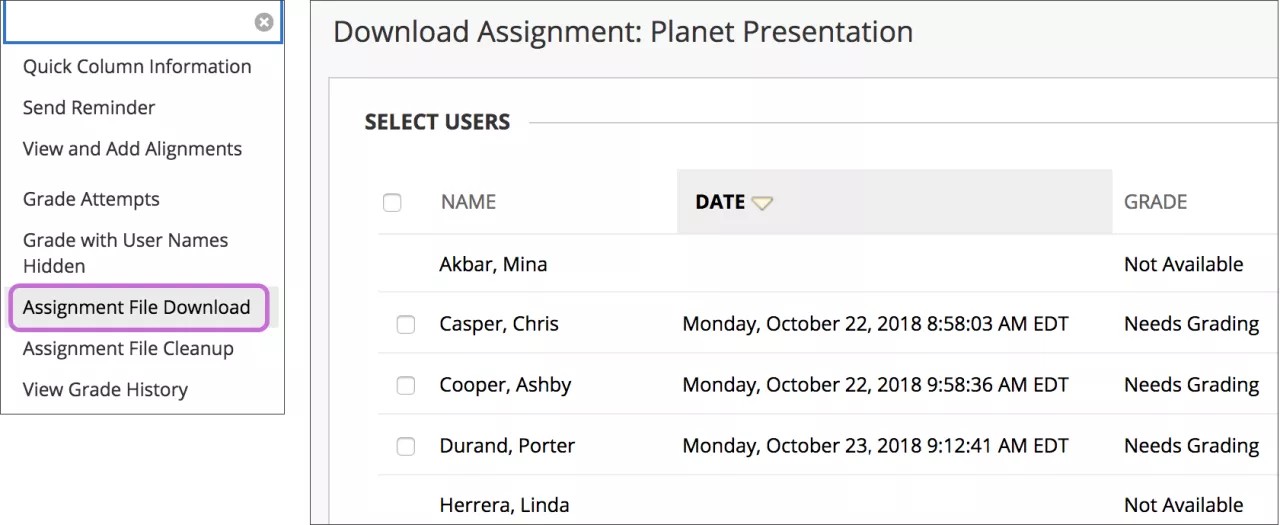1280x525 pixels.
Task: Click Assignment File Download
Action: 136,308
